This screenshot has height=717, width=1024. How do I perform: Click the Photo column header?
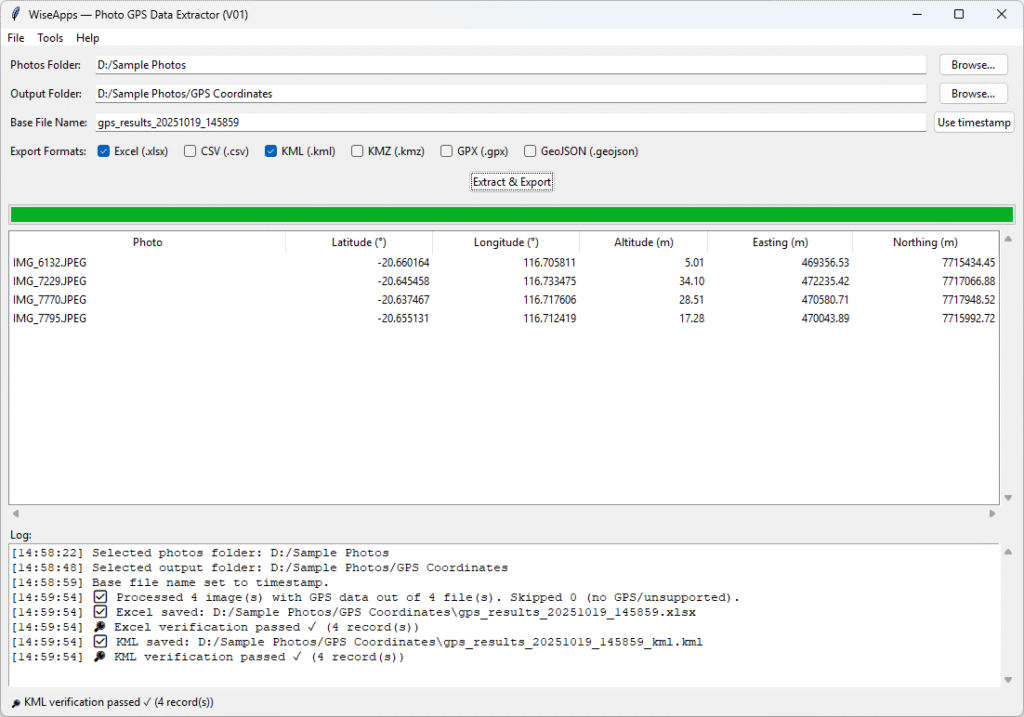[147, 242]
